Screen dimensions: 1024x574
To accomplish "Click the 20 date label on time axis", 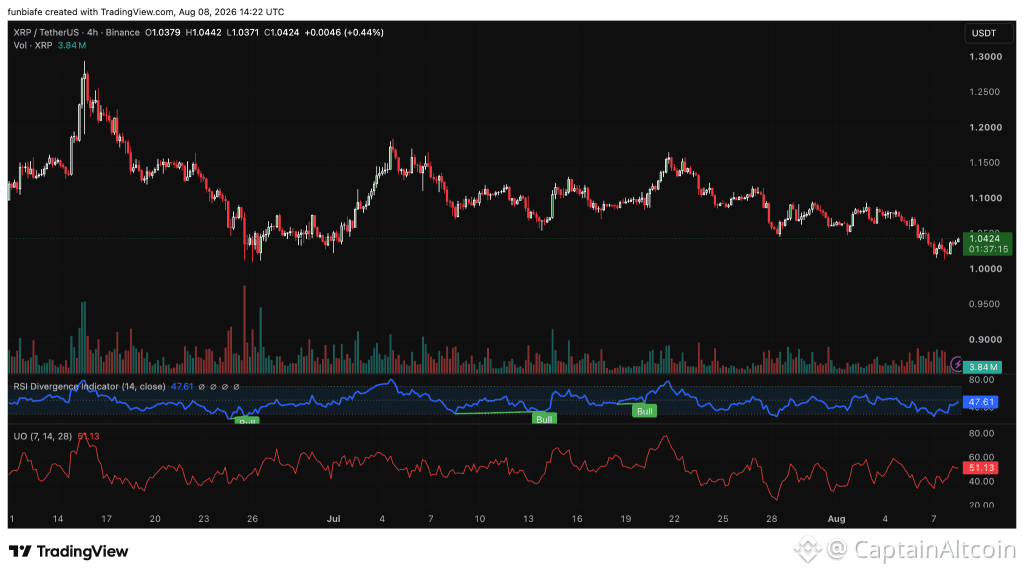I will pyautogui.click(x=155, y=519).
